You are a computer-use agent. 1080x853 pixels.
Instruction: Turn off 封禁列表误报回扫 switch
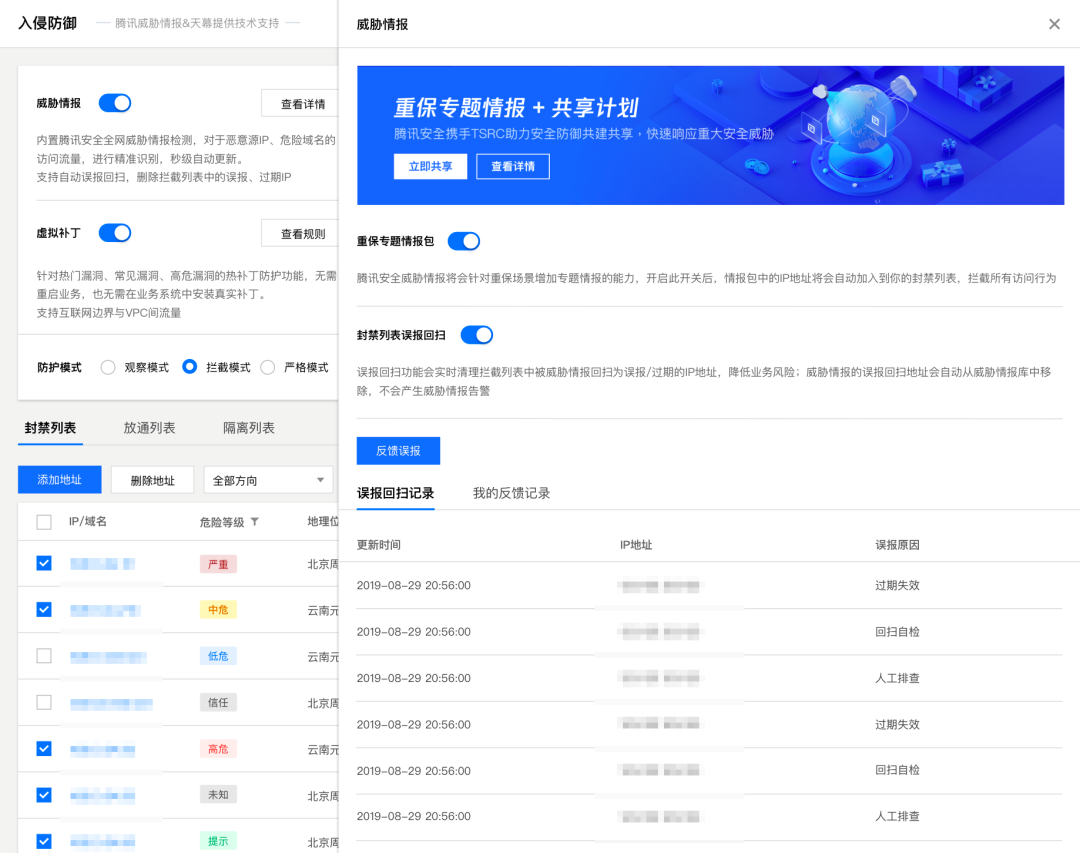[x=477, y=335]
